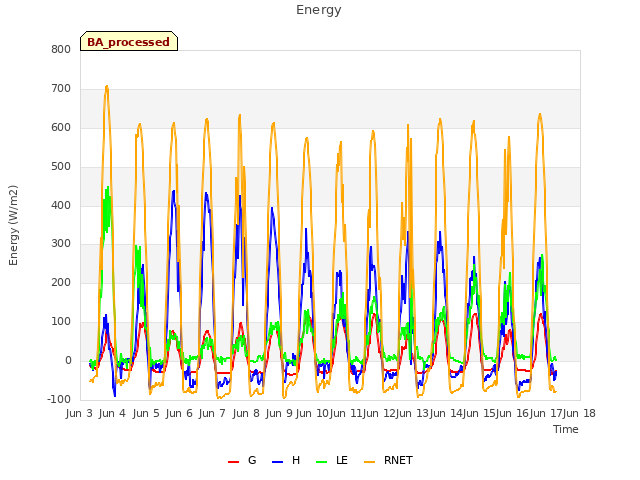Click the Jun 5 x-axis tick label
This screenshot has width=640, height=480.
(146, 413)
